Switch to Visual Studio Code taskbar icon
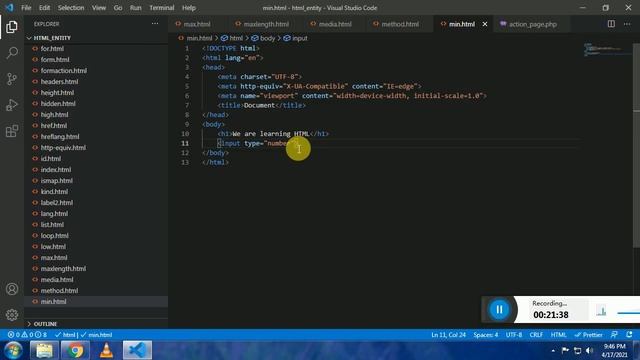The height and width of the screenshot is (360, 640). pyautogui.click(x=137, y=350)
